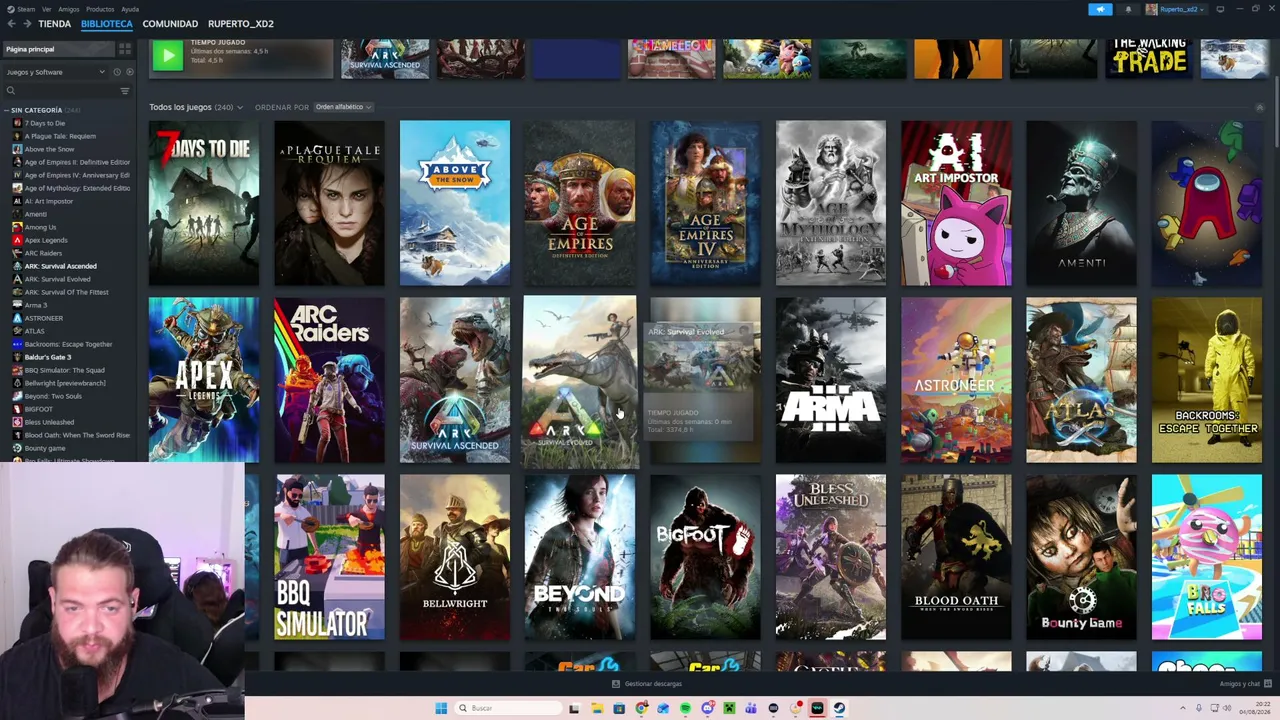
Task: Select Baldur's Gate 3 in sidebar
Action: tap(48, 357)
